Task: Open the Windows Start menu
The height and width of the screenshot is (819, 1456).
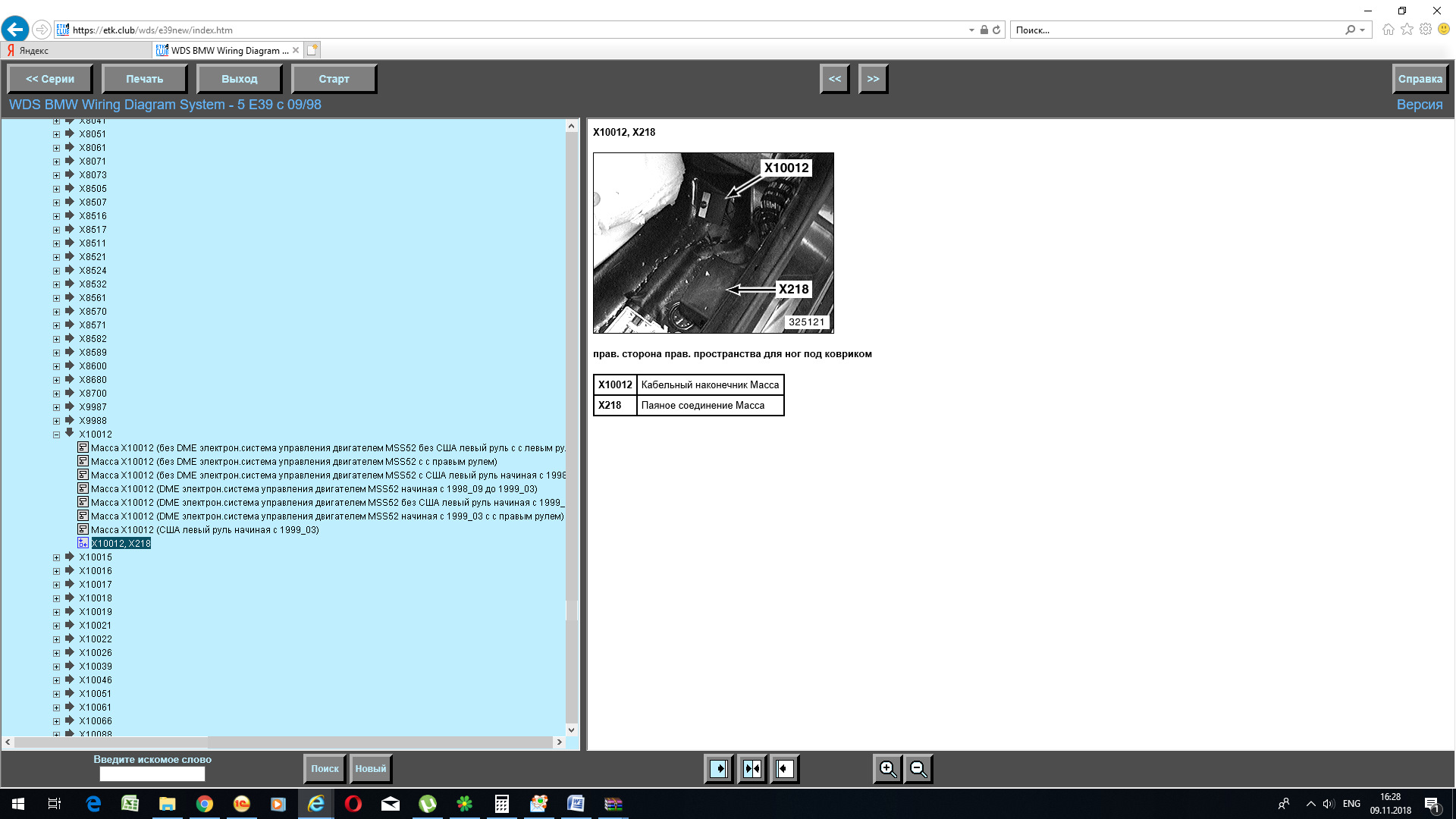Action: [18, 804]
